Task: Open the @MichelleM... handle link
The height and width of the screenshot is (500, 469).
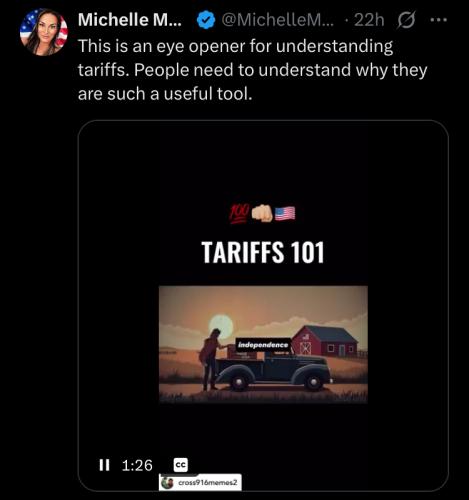Action: coord(277,20)
